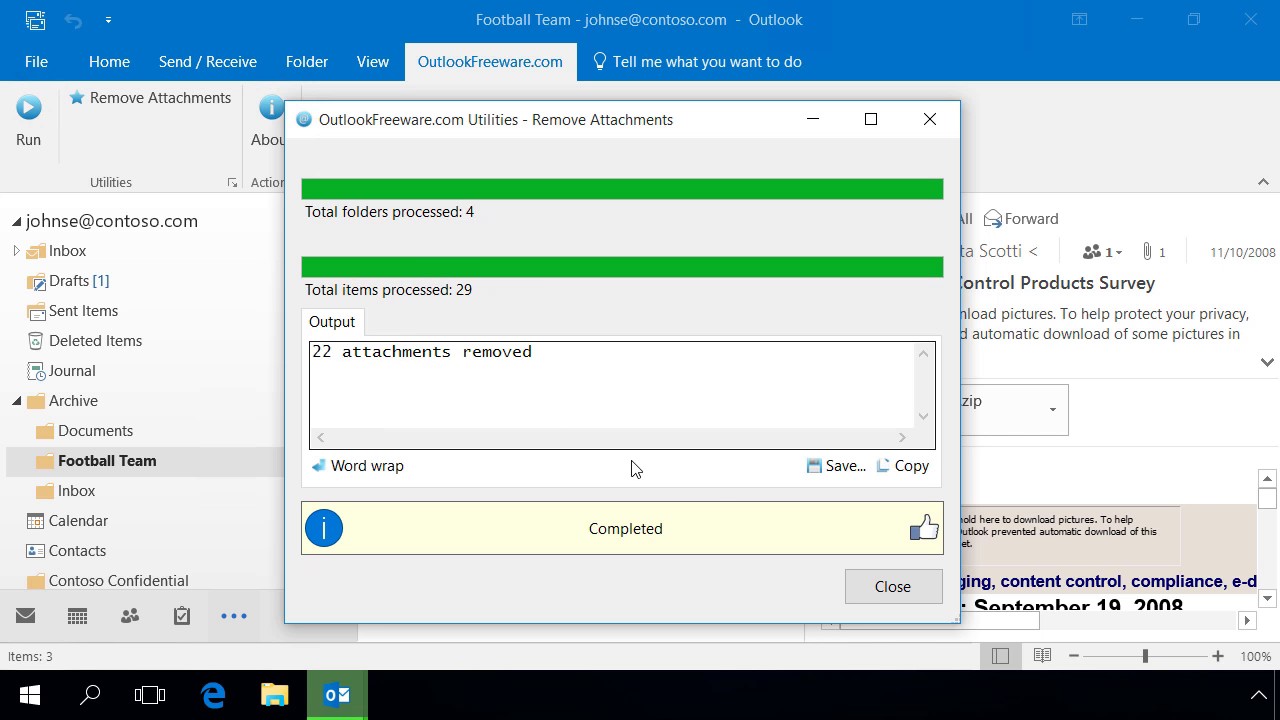Expand the top-level Inbox folder arrow
The height and width of the screenshot is (720, 1280).
click(16, 251)
